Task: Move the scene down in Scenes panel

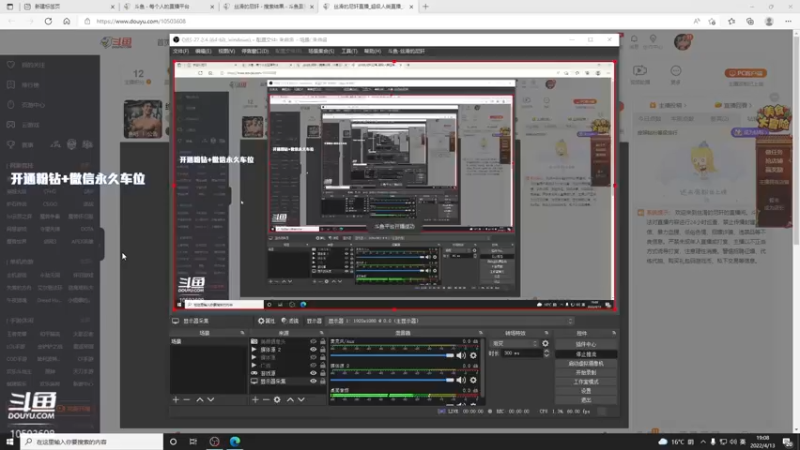Action: [x=211, y=399]
